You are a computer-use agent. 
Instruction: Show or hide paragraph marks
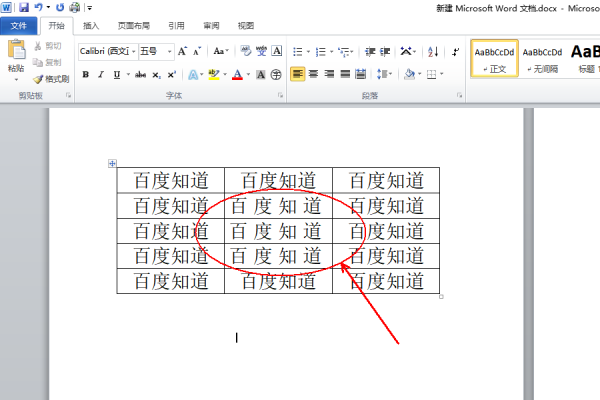click(x=455, y=51)
